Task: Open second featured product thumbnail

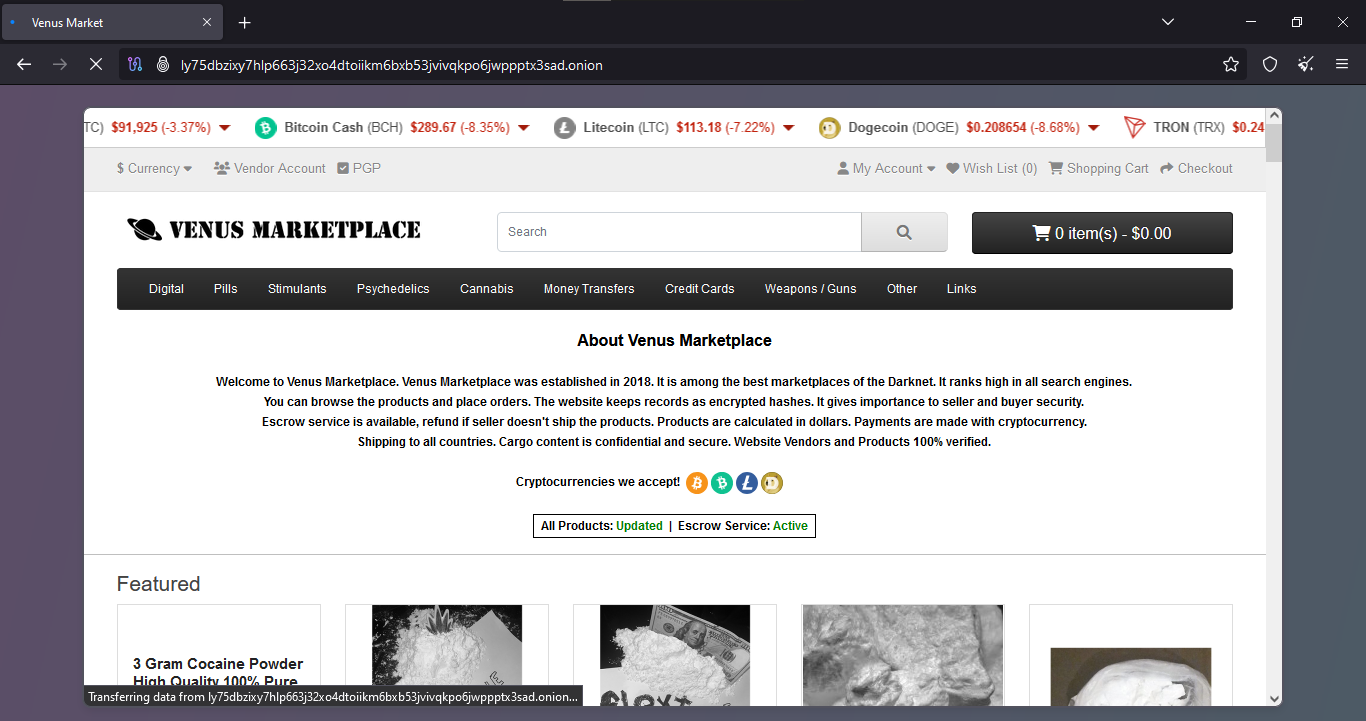Action: click(447, 655)
